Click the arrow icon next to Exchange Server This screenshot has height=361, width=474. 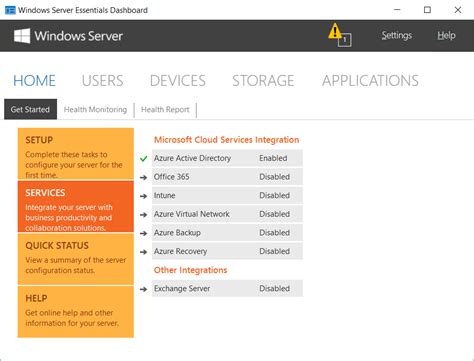coord(144,289)
